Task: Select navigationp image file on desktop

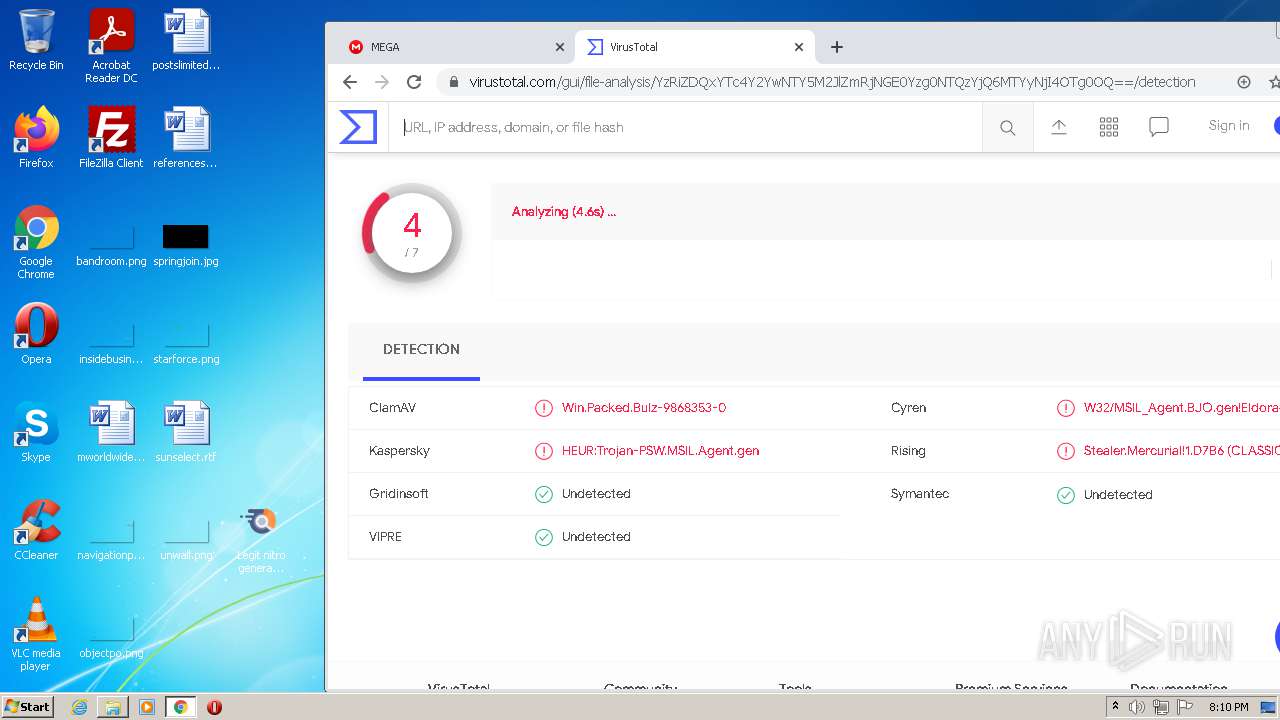Action: pos(111,540)
